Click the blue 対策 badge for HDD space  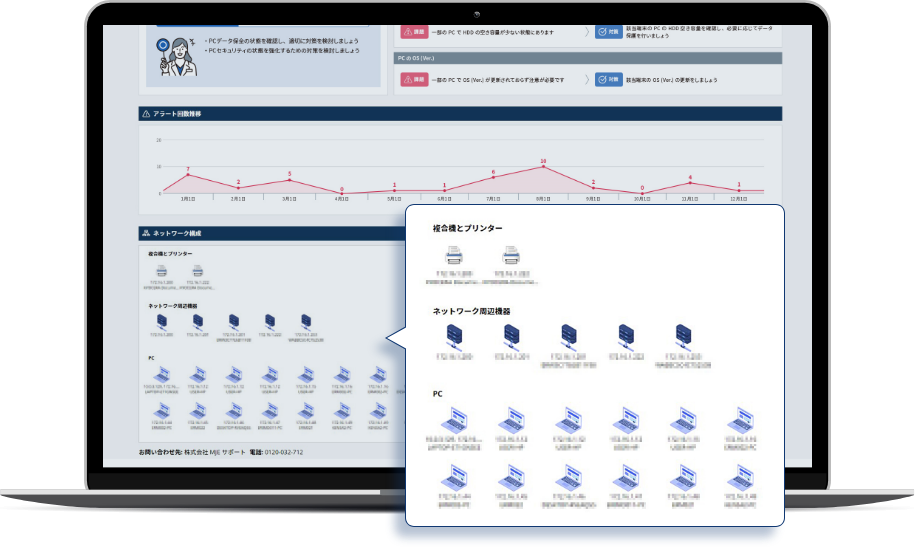point(608,32)
